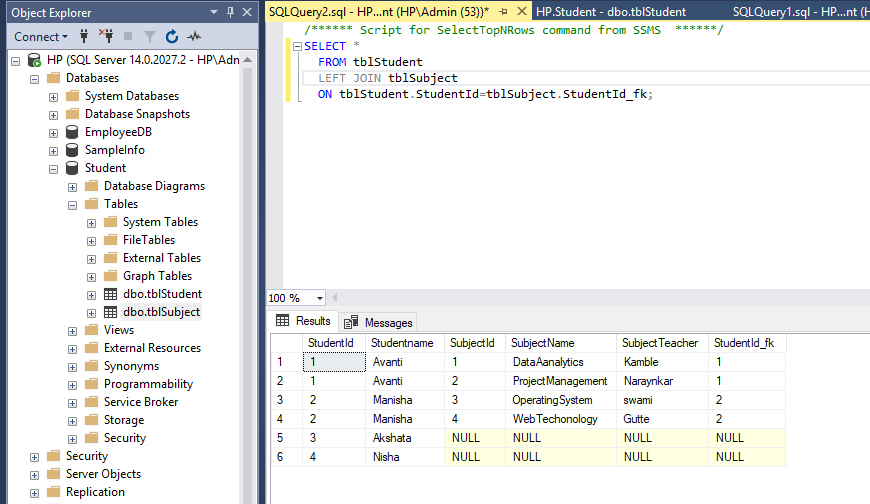Image resolution: width=870 pixels, height=504 pixels.
Task: Click 'tblSubject' on the LEFT JOIN line
Action: coord(423,78)
